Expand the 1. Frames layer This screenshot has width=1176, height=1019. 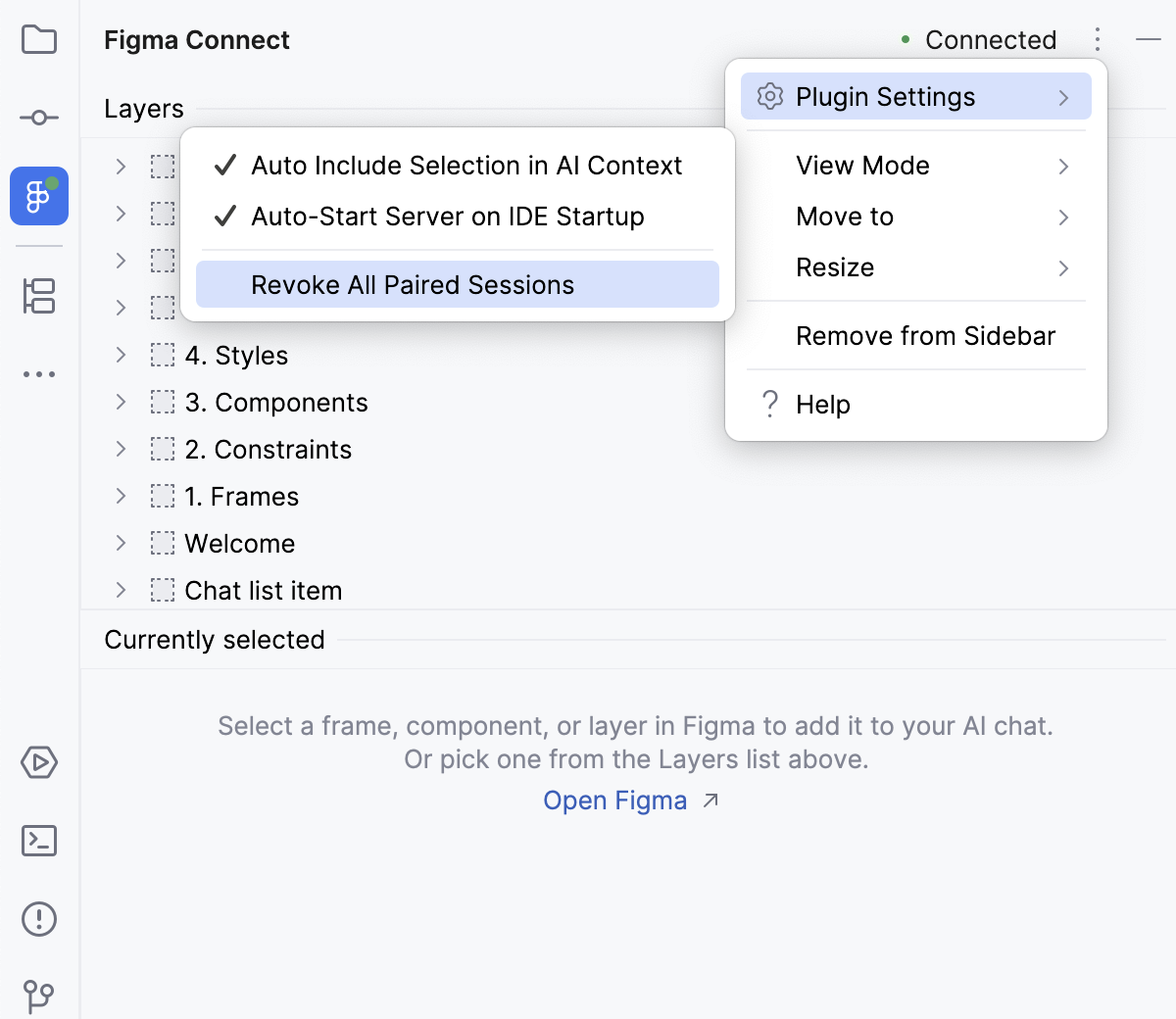[x=121, y=496]
